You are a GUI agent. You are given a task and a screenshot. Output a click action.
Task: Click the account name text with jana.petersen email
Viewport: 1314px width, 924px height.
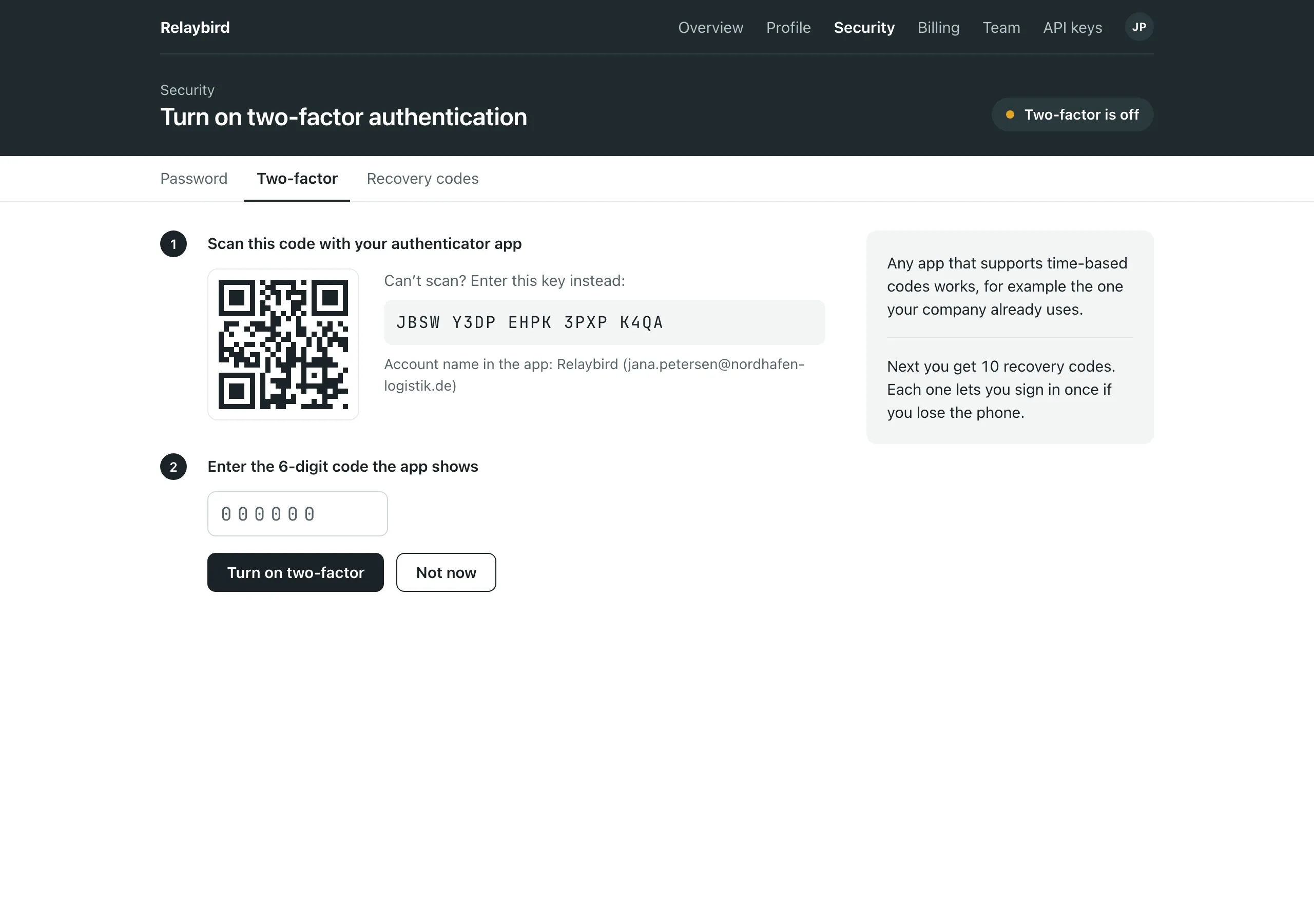594,374
